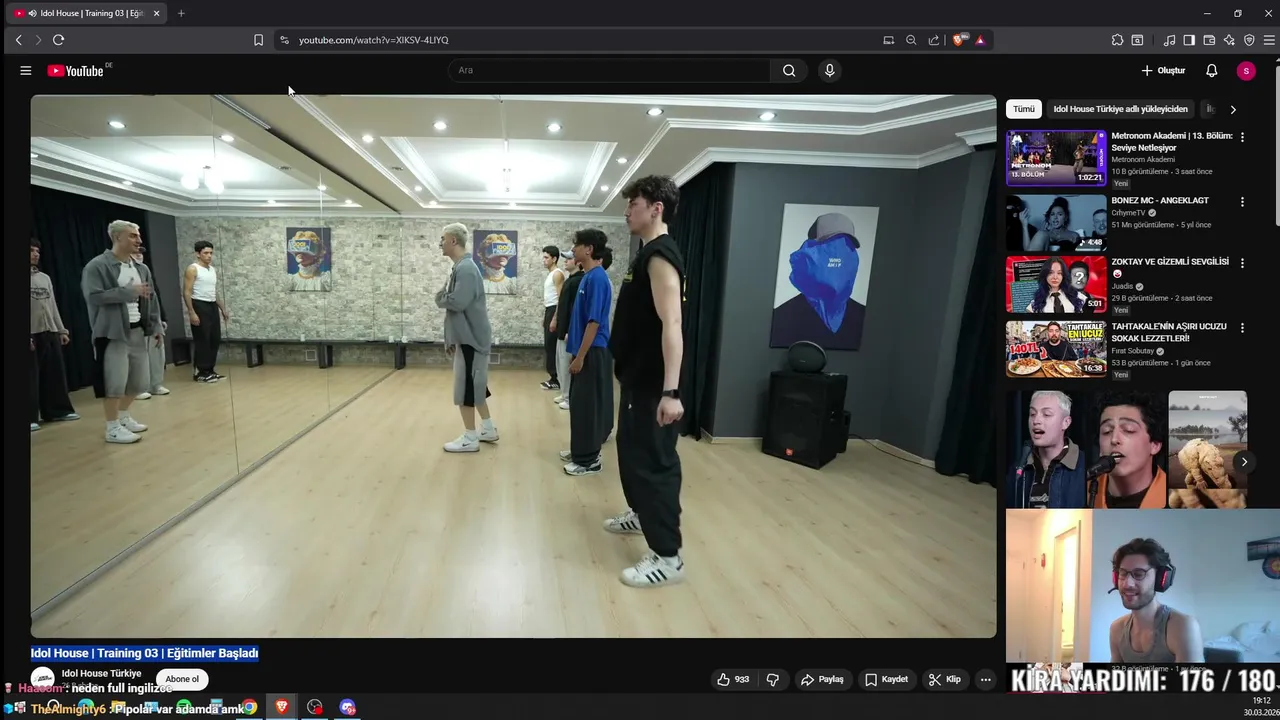Open Idol House Türkiye channel avatar

43,679
